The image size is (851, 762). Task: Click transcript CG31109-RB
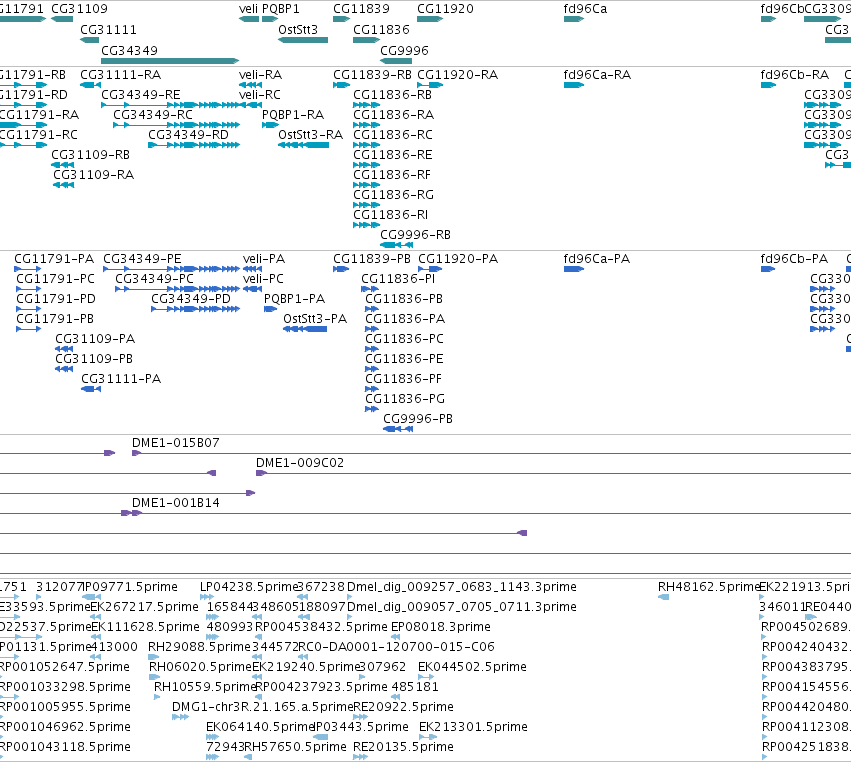click(91, 155)
